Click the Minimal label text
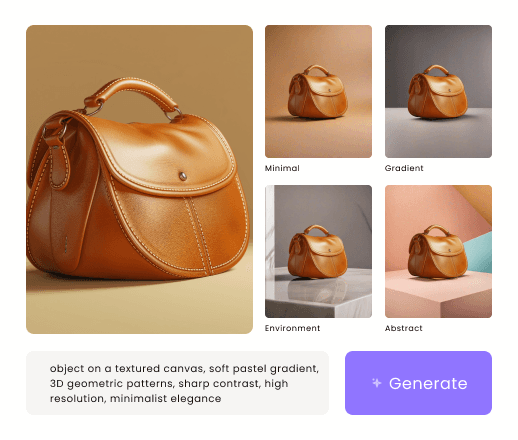Viewport: 518px width, 440px height. [282, 168]
